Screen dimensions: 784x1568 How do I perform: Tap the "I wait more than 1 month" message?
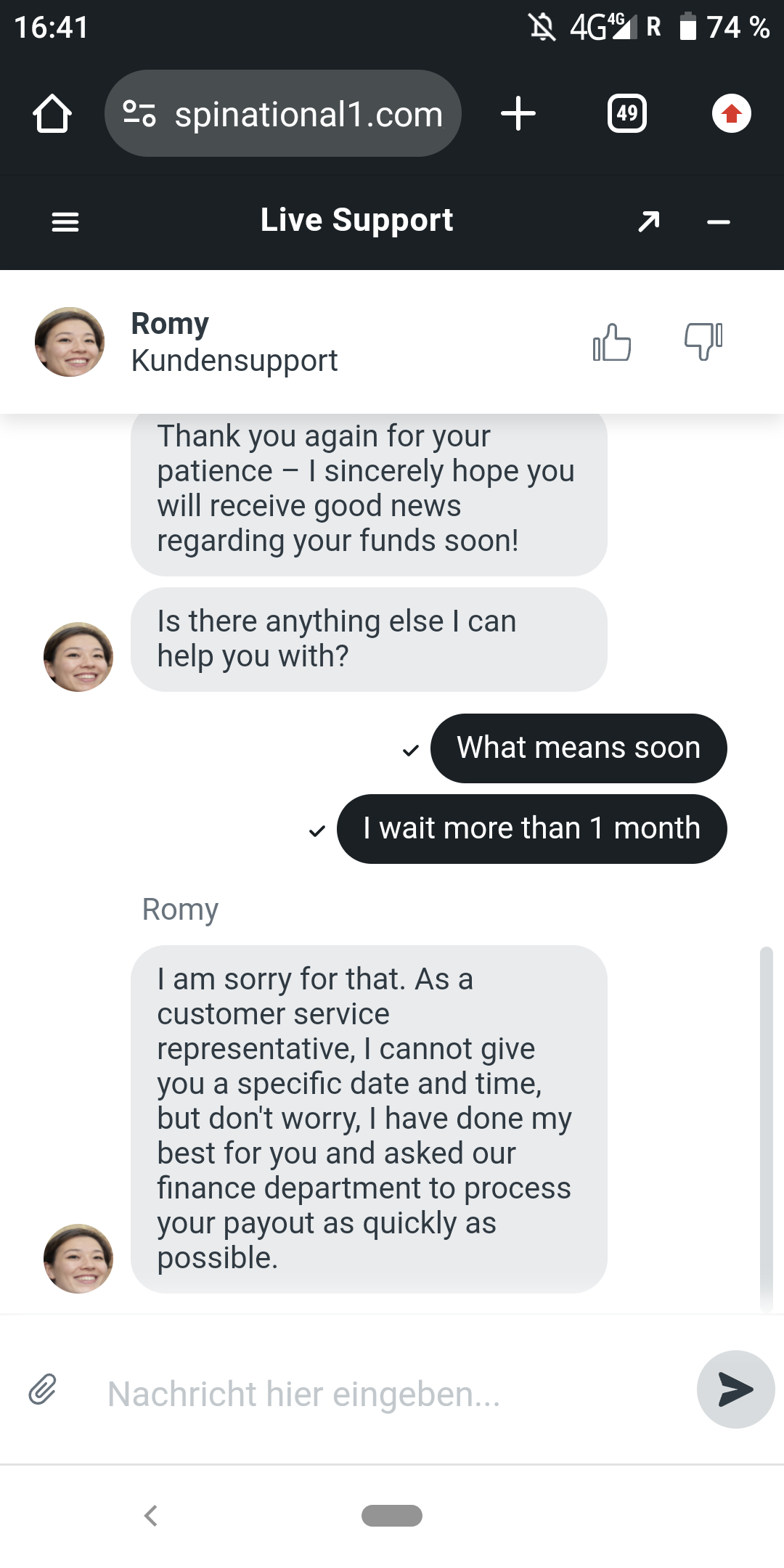pyautogui.click(x=531, y=828)
